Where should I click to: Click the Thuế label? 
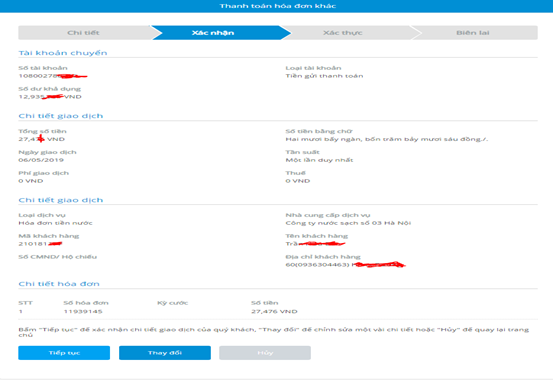coord(296,173)
